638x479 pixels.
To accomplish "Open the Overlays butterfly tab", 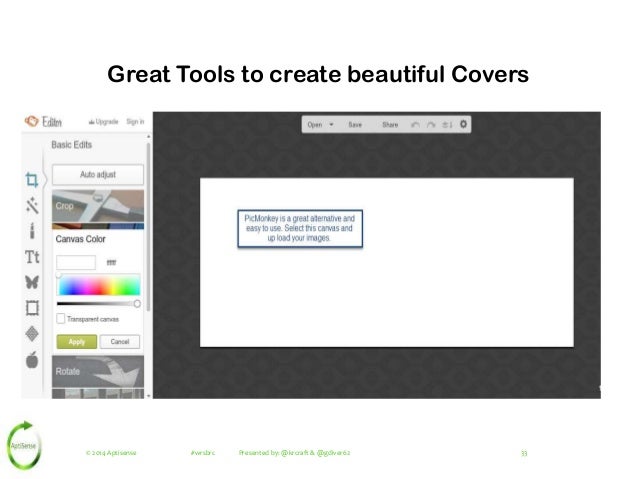I will coord(32,282).
